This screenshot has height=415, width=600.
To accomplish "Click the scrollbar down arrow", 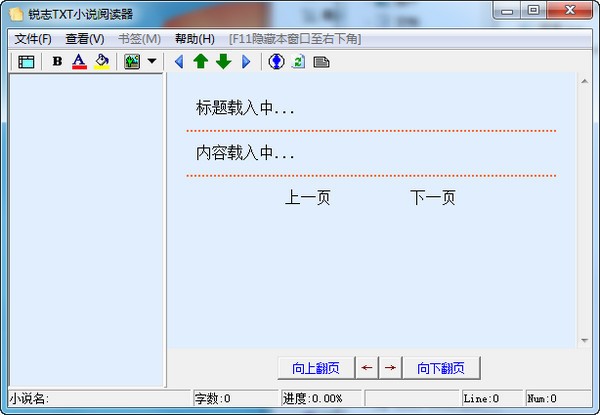I will [x=585, y=341].
